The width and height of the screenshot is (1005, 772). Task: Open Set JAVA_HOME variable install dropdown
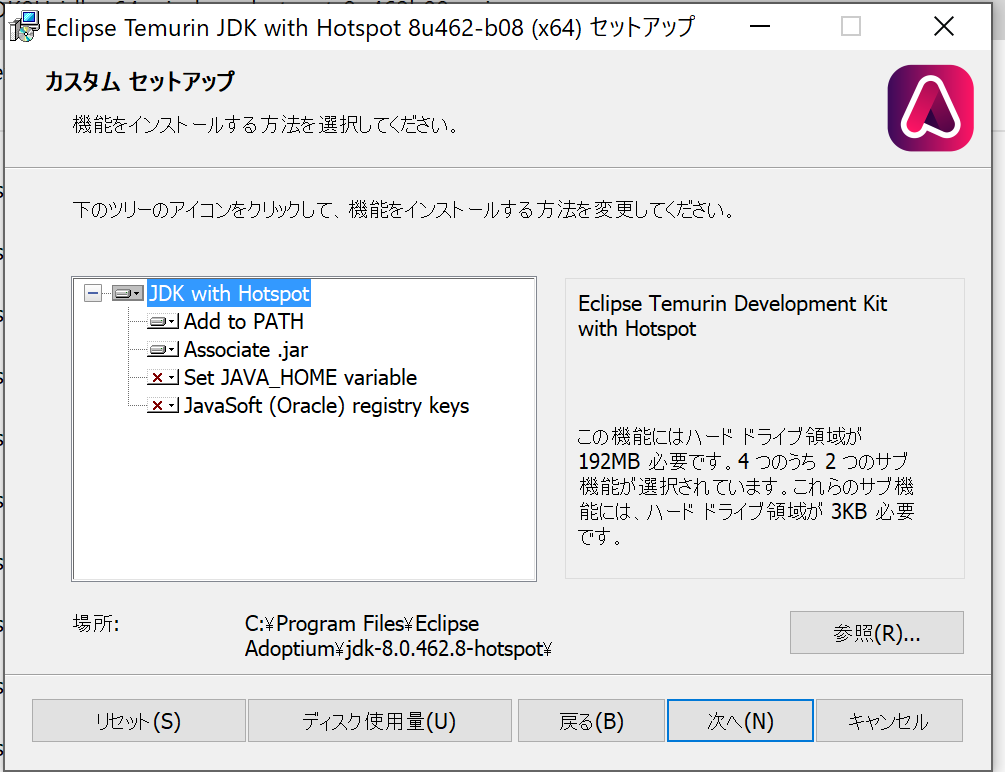click(163, 378)
